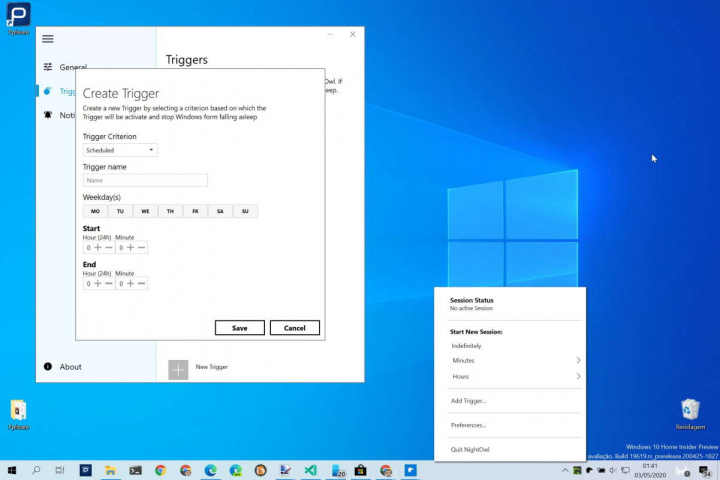Image resolution: width=720 pixels, height=480 pixels.
Task: Click the General settings sliders icon
Action: (48, 67)
